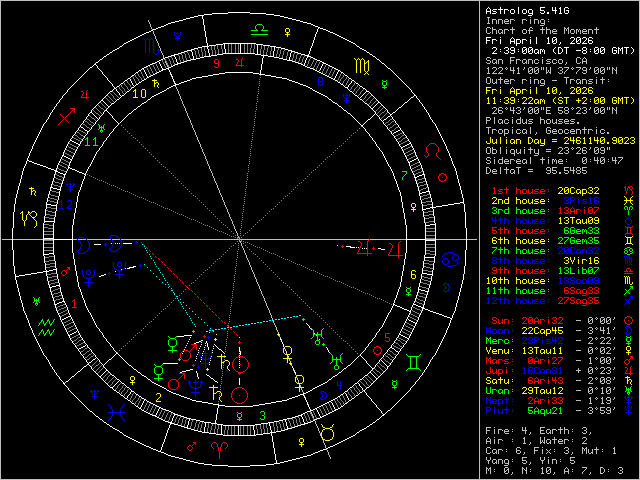
Task: Click the Aquarius glyph on the zodiac ring
Action: [46, 325]
